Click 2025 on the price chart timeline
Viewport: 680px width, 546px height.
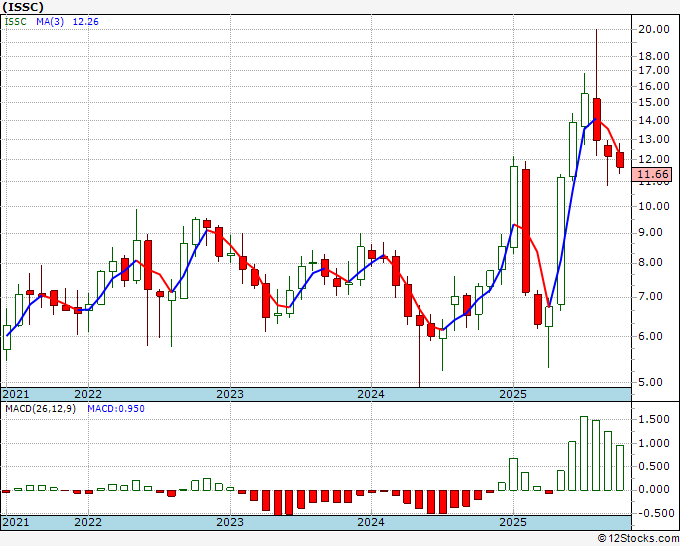pos(513,394)
